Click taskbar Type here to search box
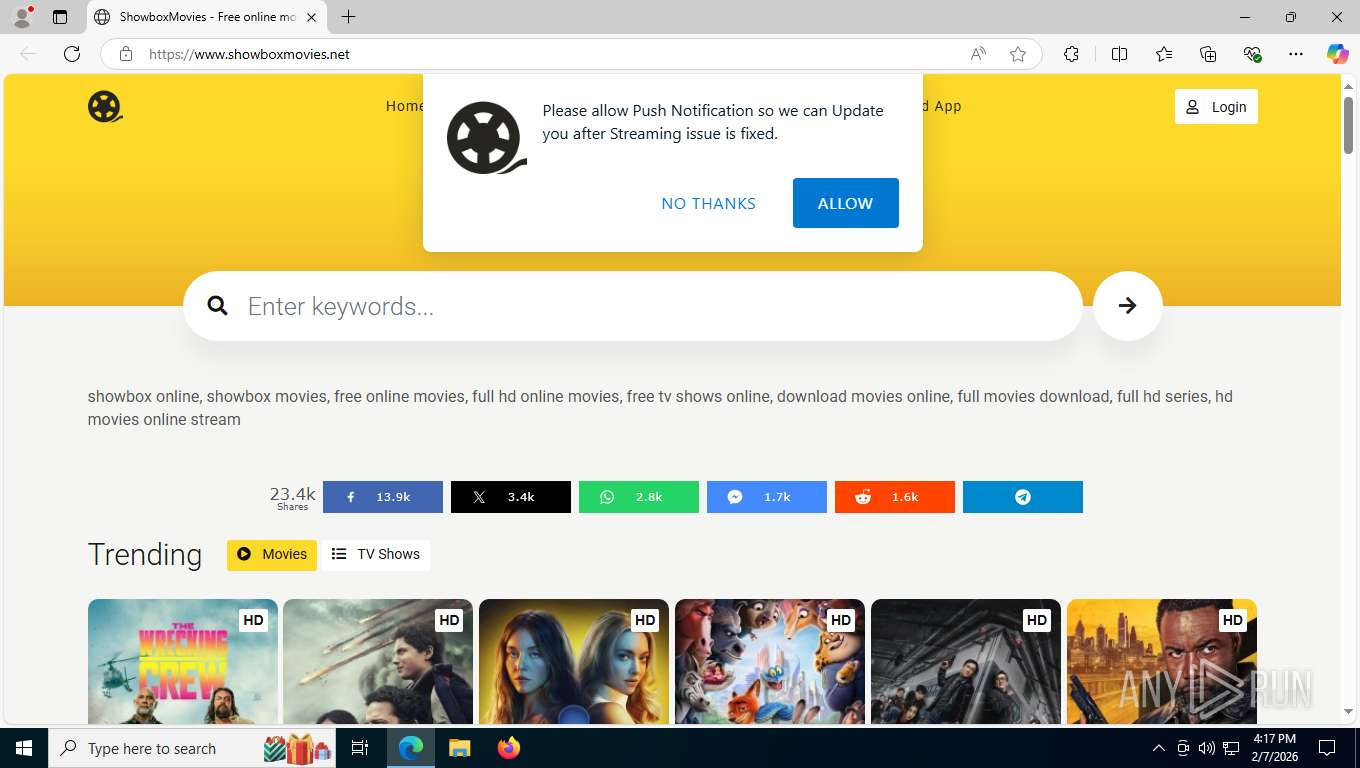Image resolution: width=1360 pixels, height=768 pixels. [194, 748]
